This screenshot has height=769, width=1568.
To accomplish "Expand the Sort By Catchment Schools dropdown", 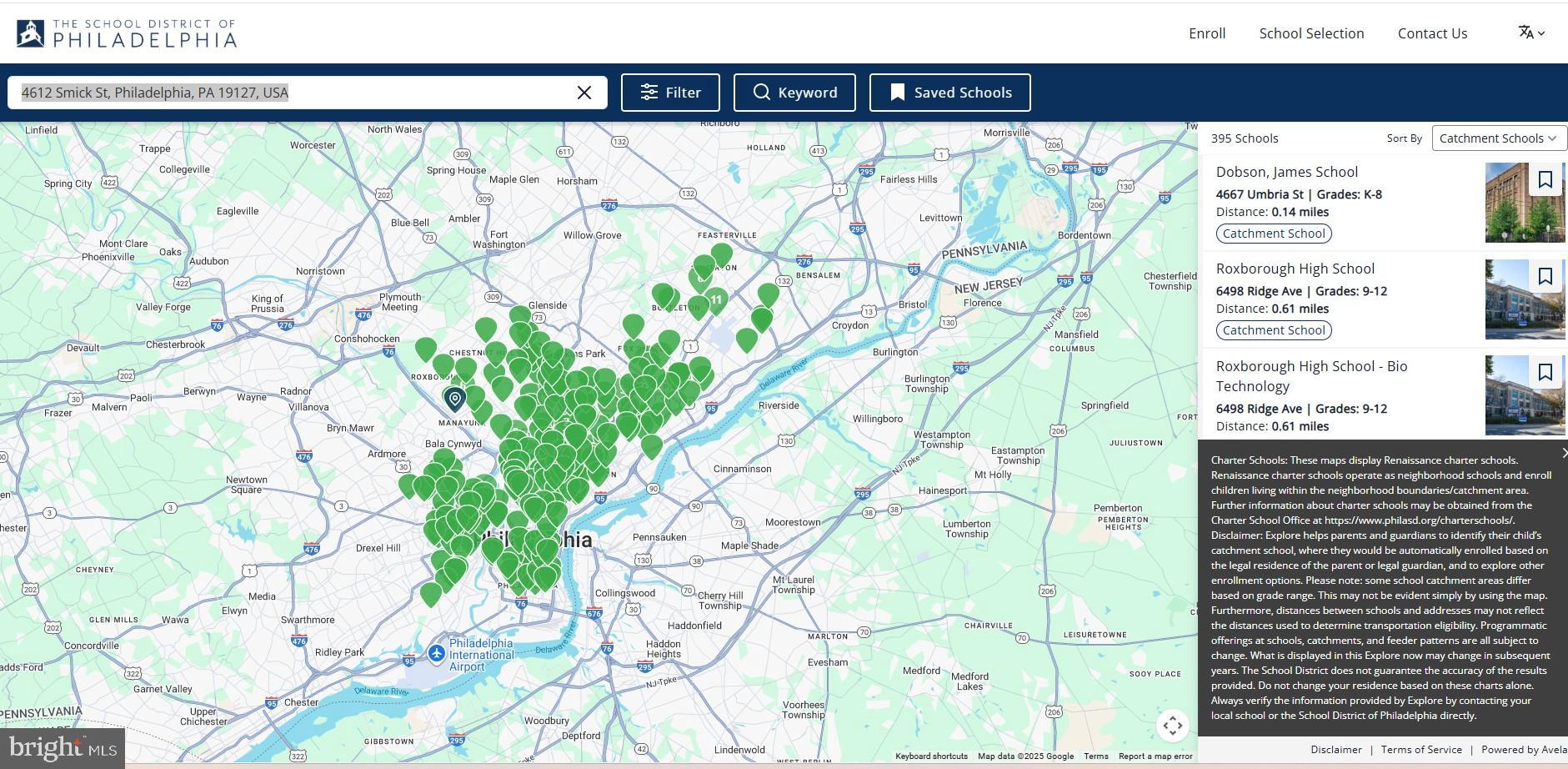I will click(x=1499, y=138).
